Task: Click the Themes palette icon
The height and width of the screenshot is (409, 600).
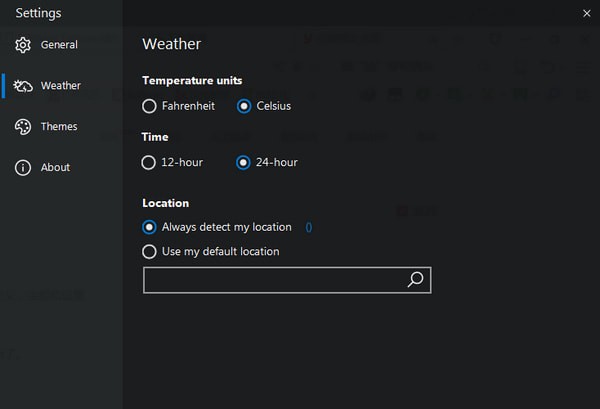Action: (x=23, y=127)
